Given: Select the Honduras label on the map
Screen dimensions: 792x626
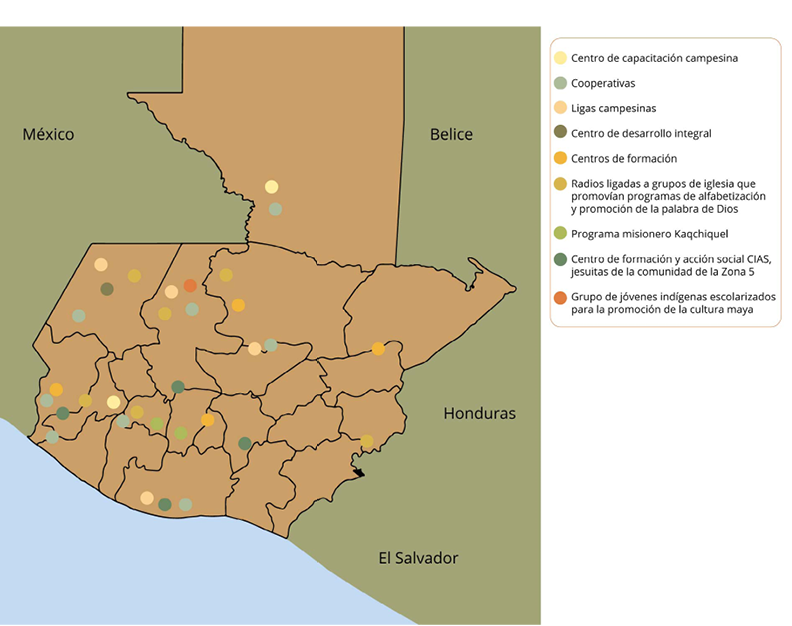Looking at the screenshot, I should [478, 413].
